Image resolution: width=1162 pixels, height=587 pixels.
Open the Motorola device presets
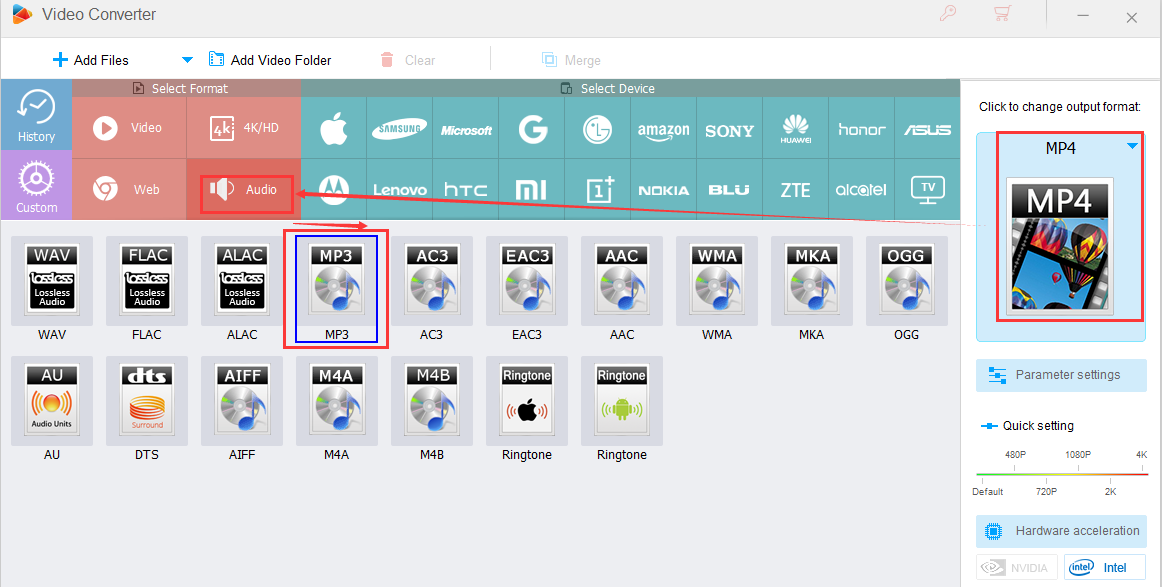click(x=333, y=190)
